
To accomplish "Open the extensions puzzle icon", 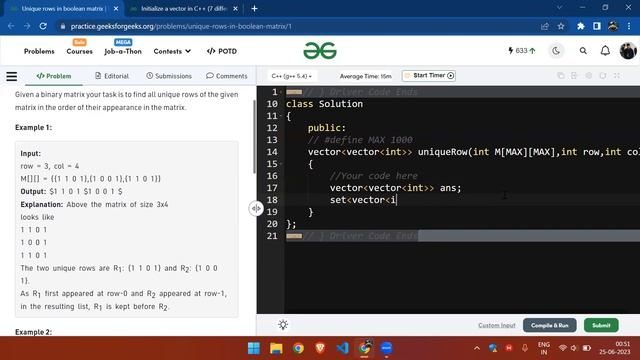I will tap(580, 26).
